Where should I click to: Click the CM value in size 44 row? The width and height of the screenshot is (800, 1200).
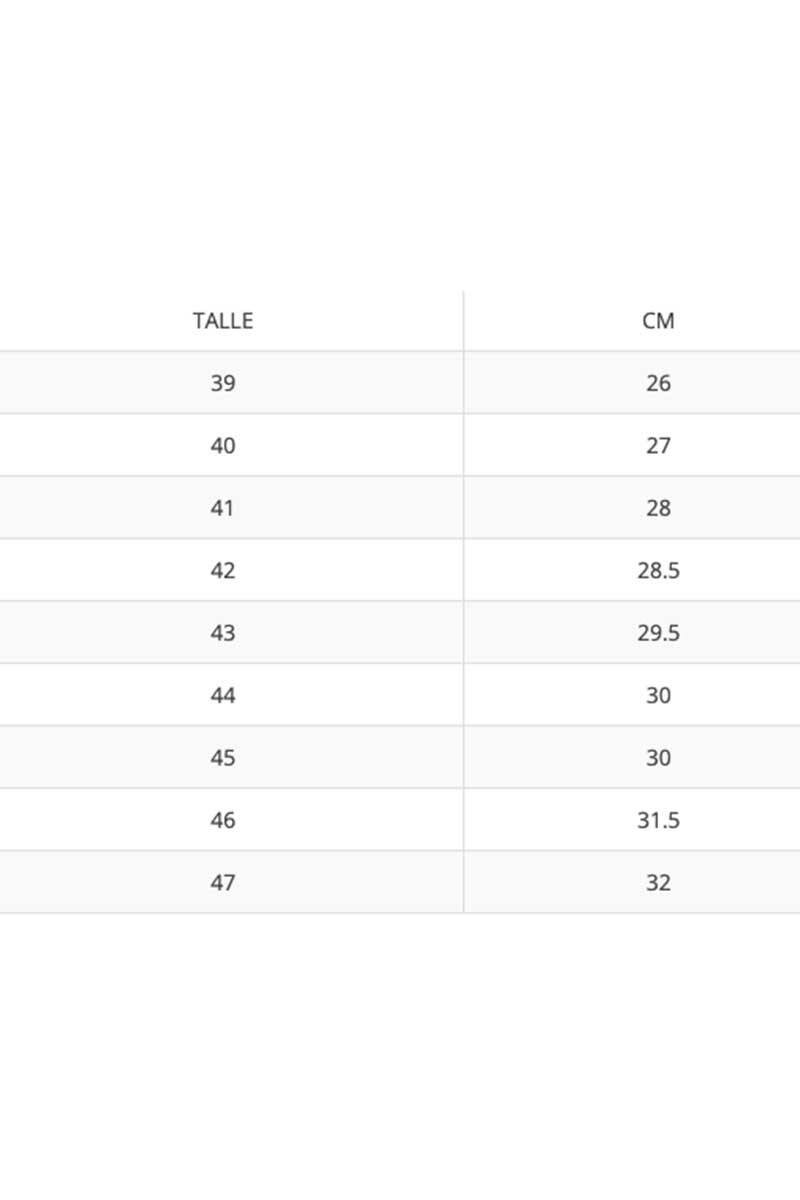pyautogui.click(x=658, y=695)
